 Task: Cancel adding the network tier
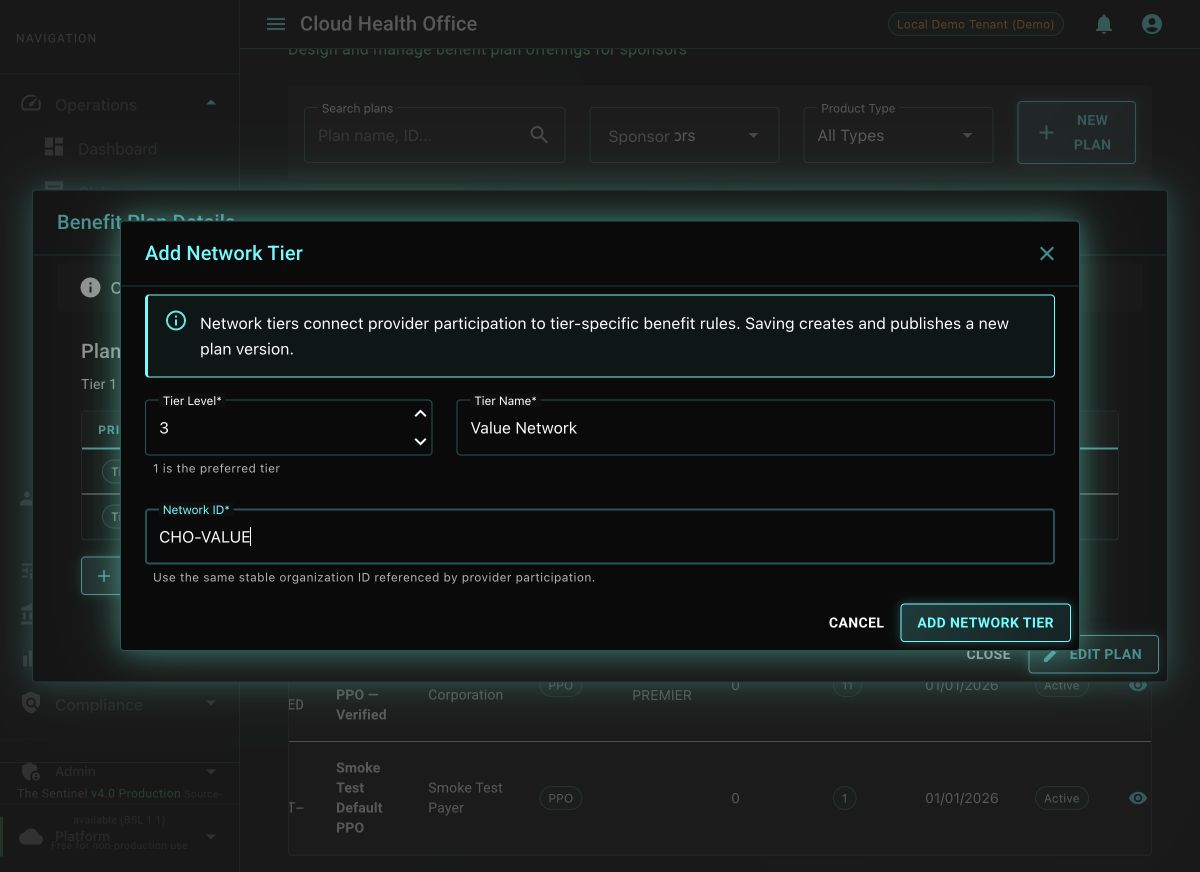click(856, 622)
